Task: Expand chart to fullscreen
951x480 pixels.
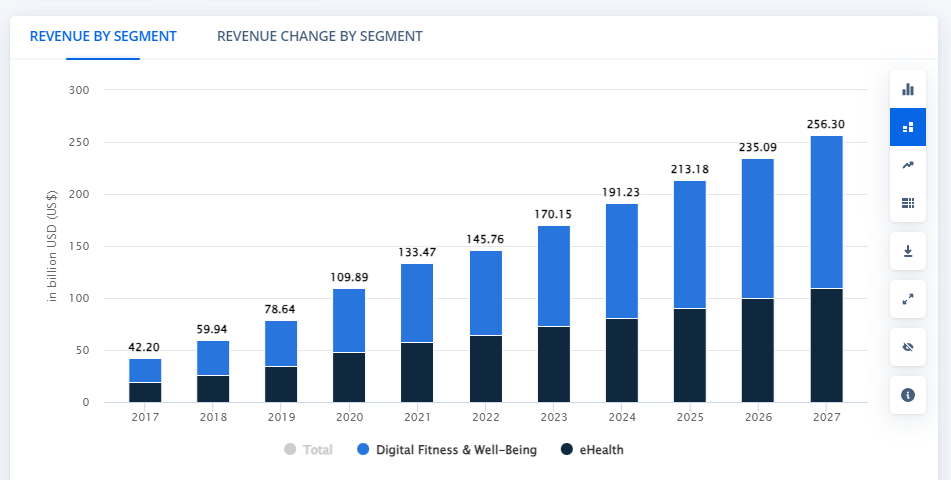Action: (x=908, y=299)
